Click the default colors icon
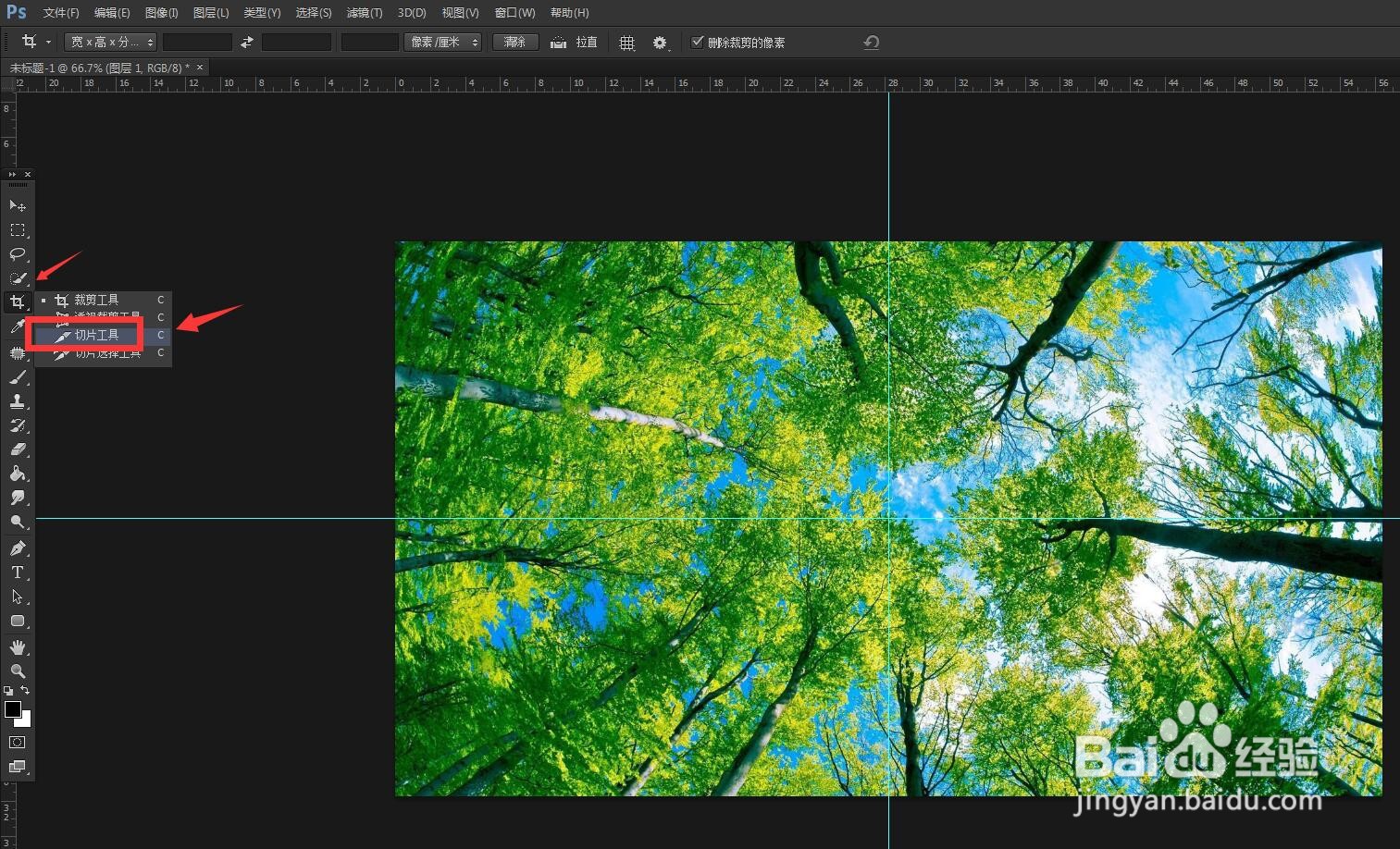 [8, 690]
